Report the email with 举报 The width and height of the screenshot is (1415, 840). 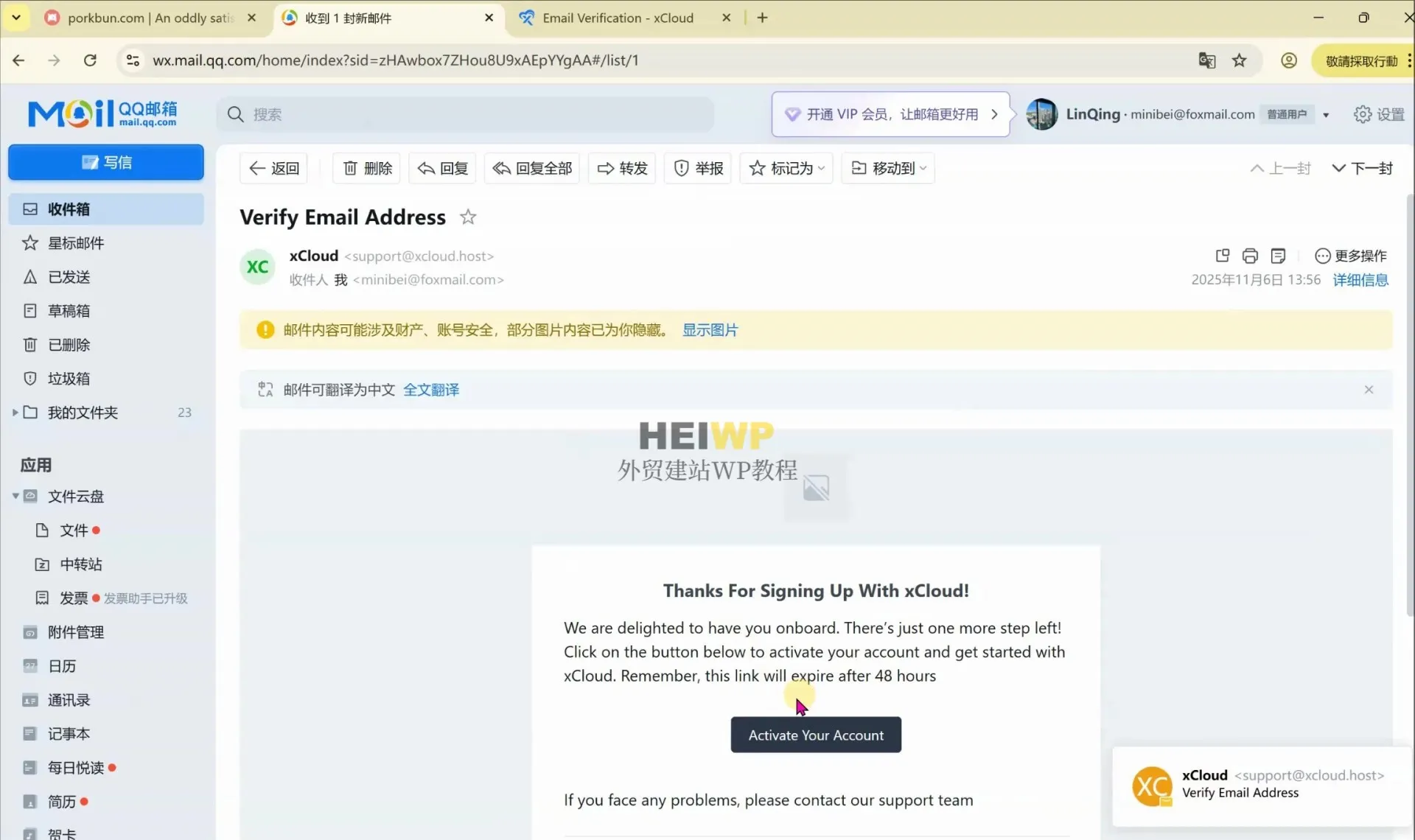point(698,168)
